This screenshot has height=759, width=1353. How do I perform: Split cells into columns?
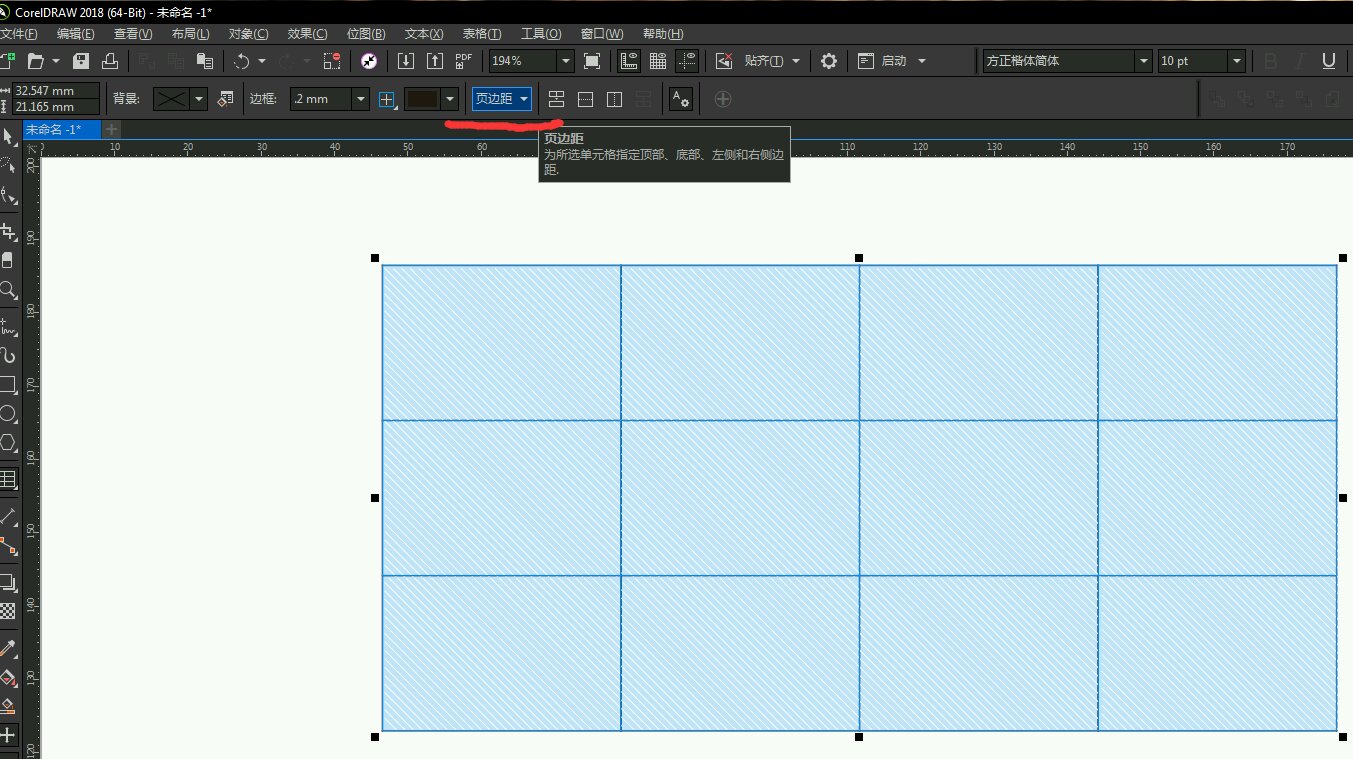(615, 99)
